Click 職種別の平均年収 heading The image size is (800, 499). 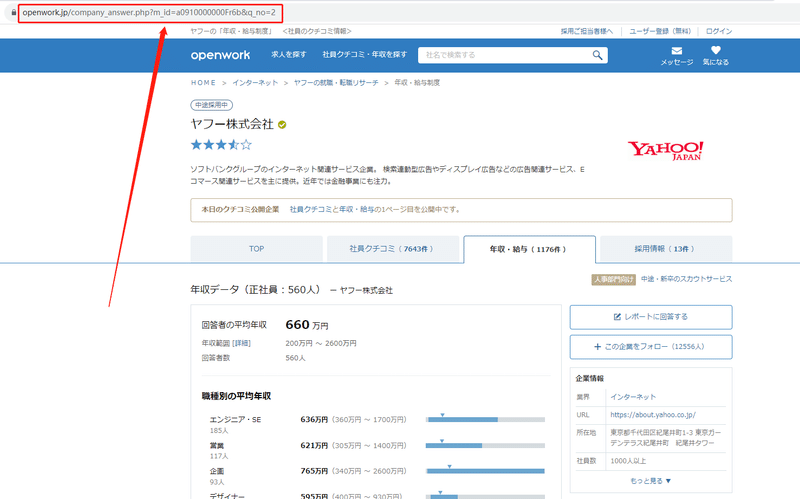coord(236,396)
